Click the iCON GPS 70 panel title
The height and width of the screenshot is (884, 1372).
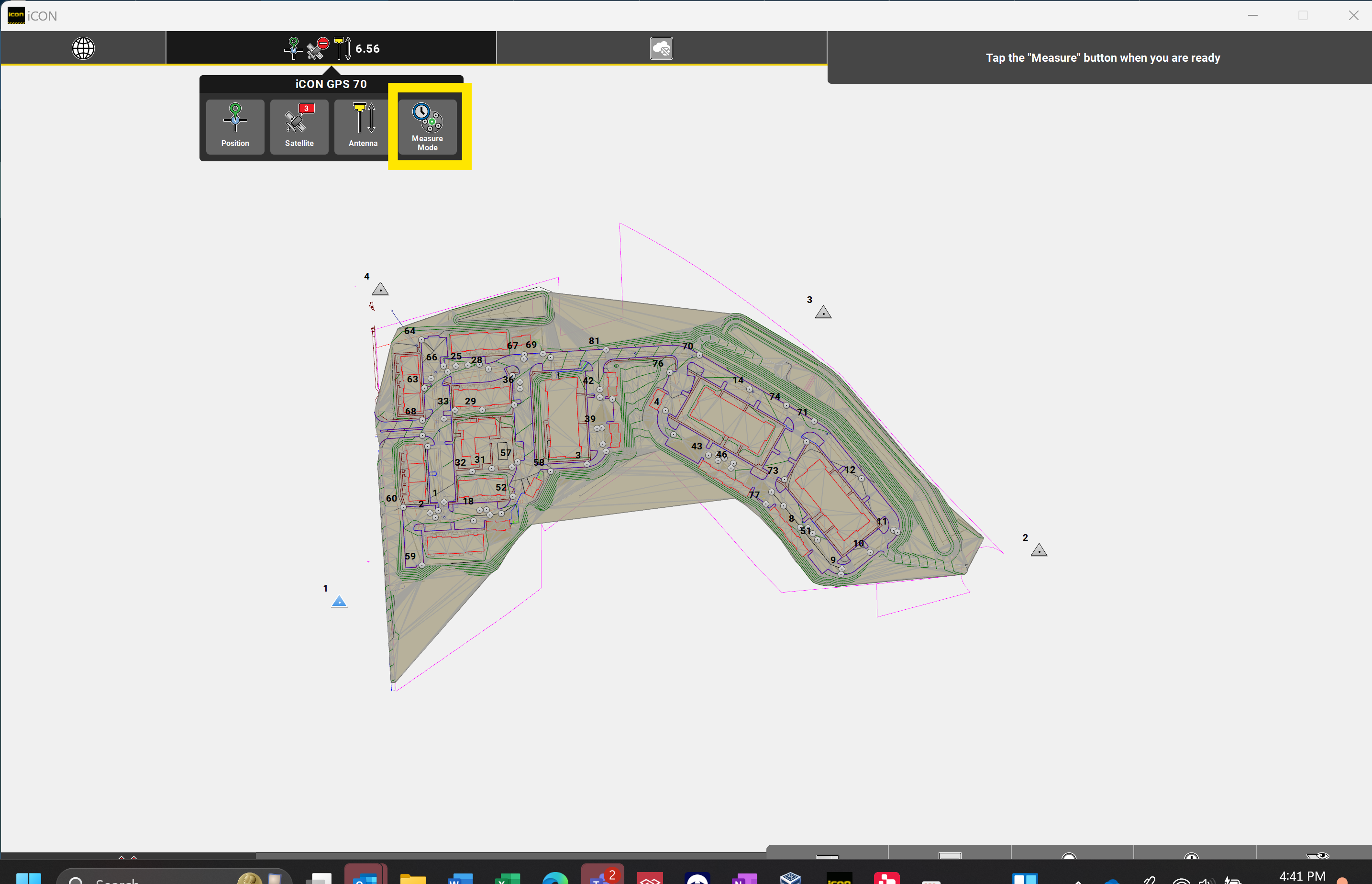[x=331, y=84]
